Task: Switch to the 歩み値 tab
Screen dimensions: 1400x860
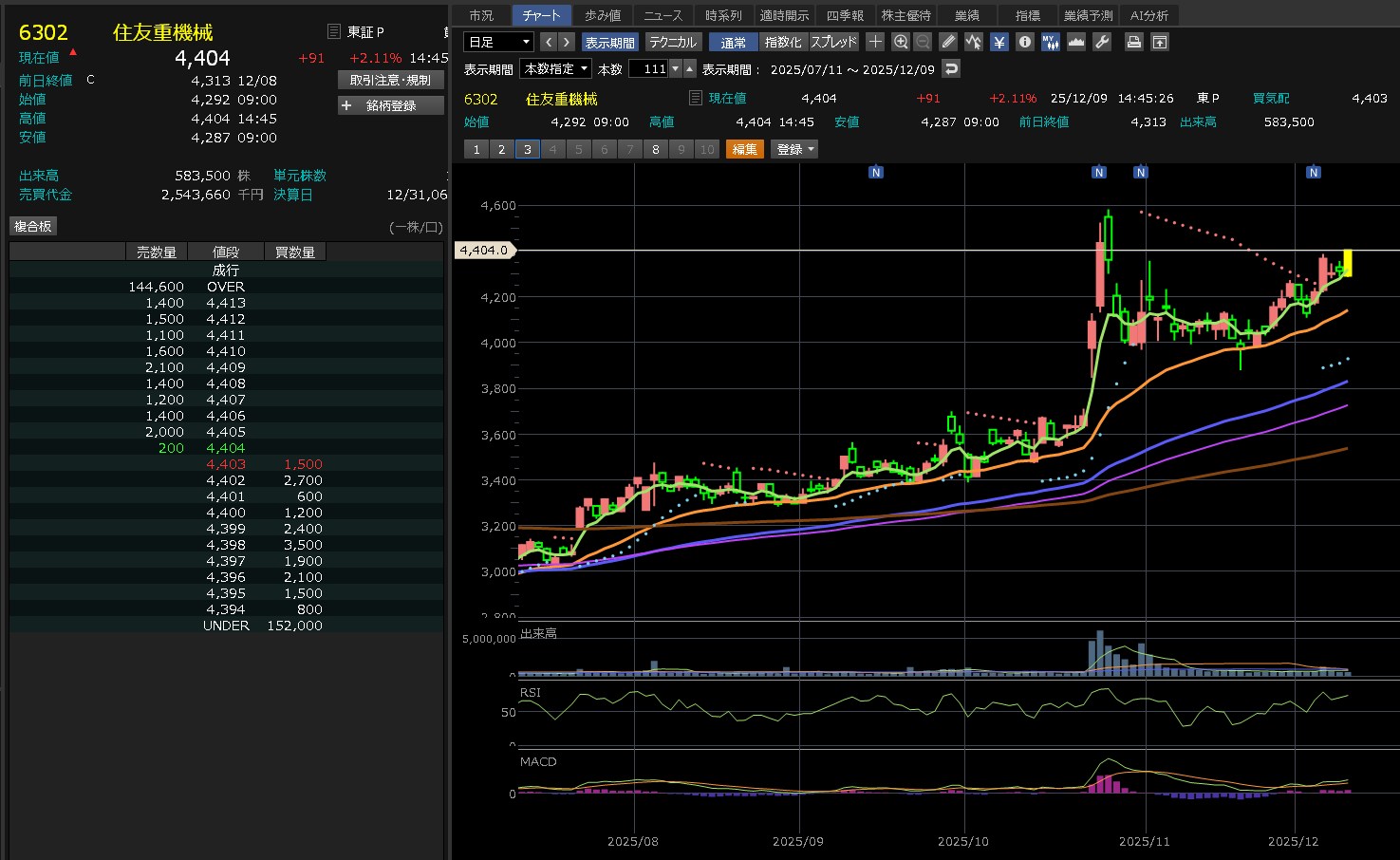Action: coord(602,15)
